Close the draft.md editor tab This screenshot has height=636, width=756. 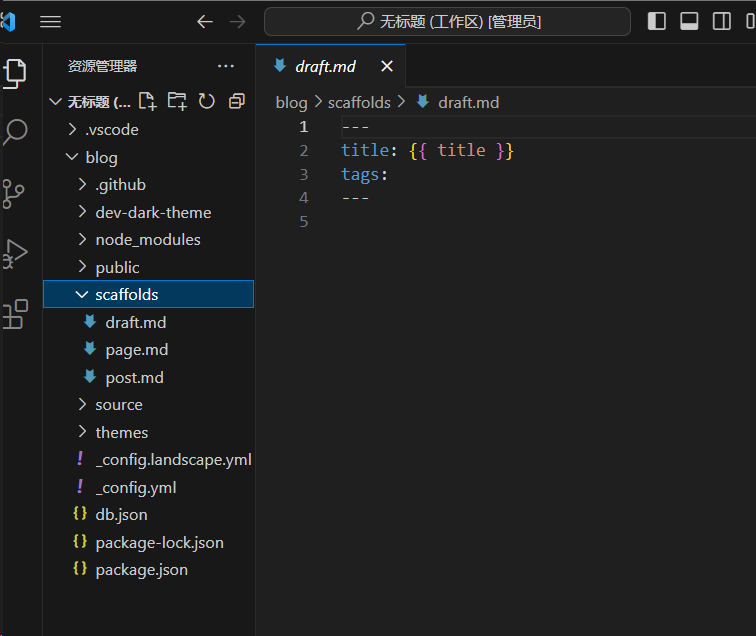pos(387,67)
